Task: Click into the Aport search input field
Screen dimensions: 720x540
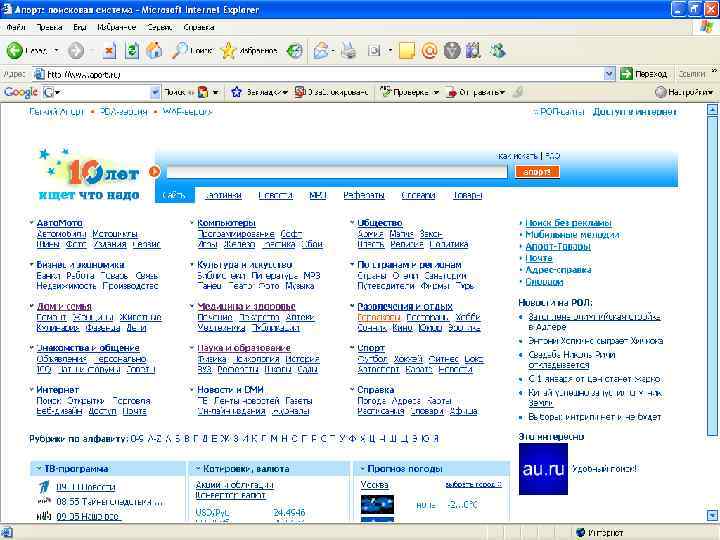Action: pyautogui.click(x=337, y=172)
